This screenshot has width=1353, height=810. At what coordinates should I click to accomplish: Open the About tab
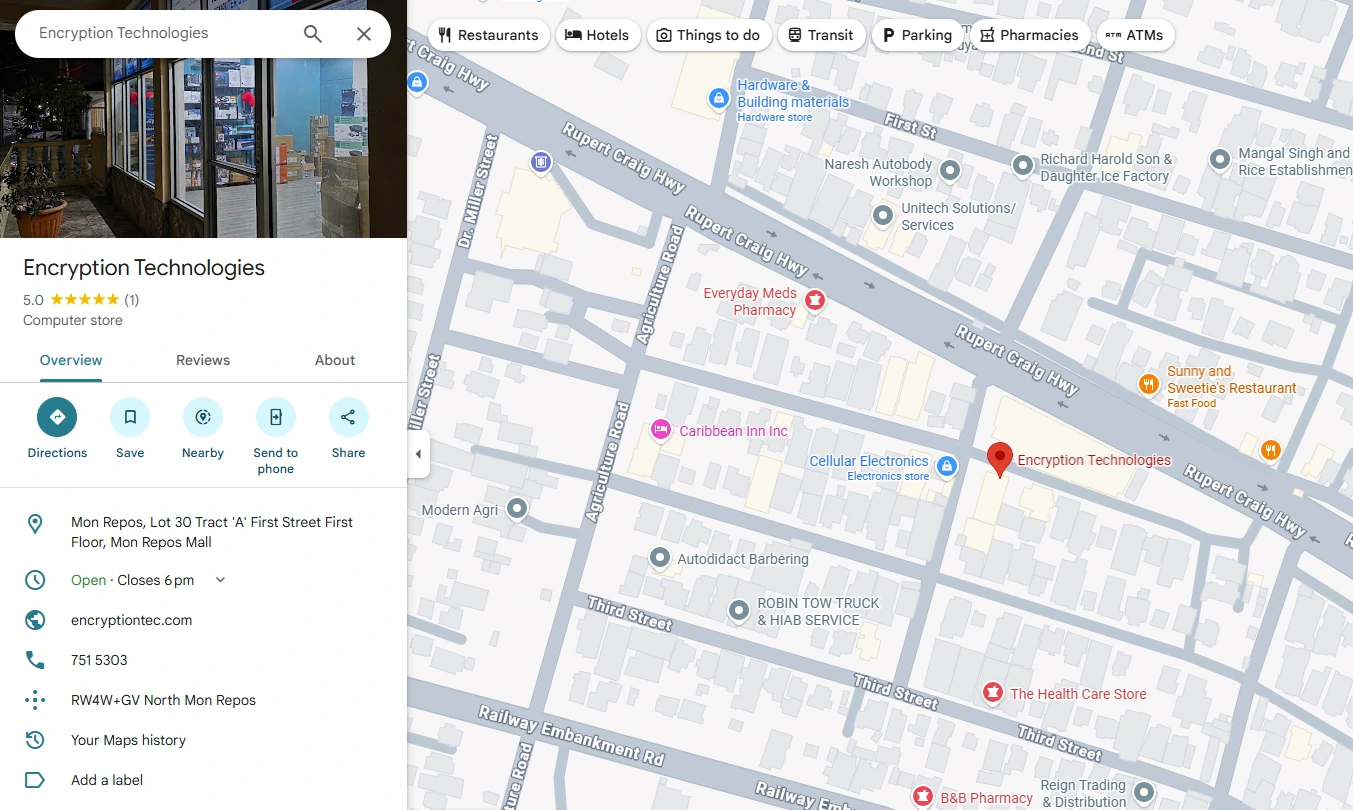pyautogui.click(x=335, y=360)
